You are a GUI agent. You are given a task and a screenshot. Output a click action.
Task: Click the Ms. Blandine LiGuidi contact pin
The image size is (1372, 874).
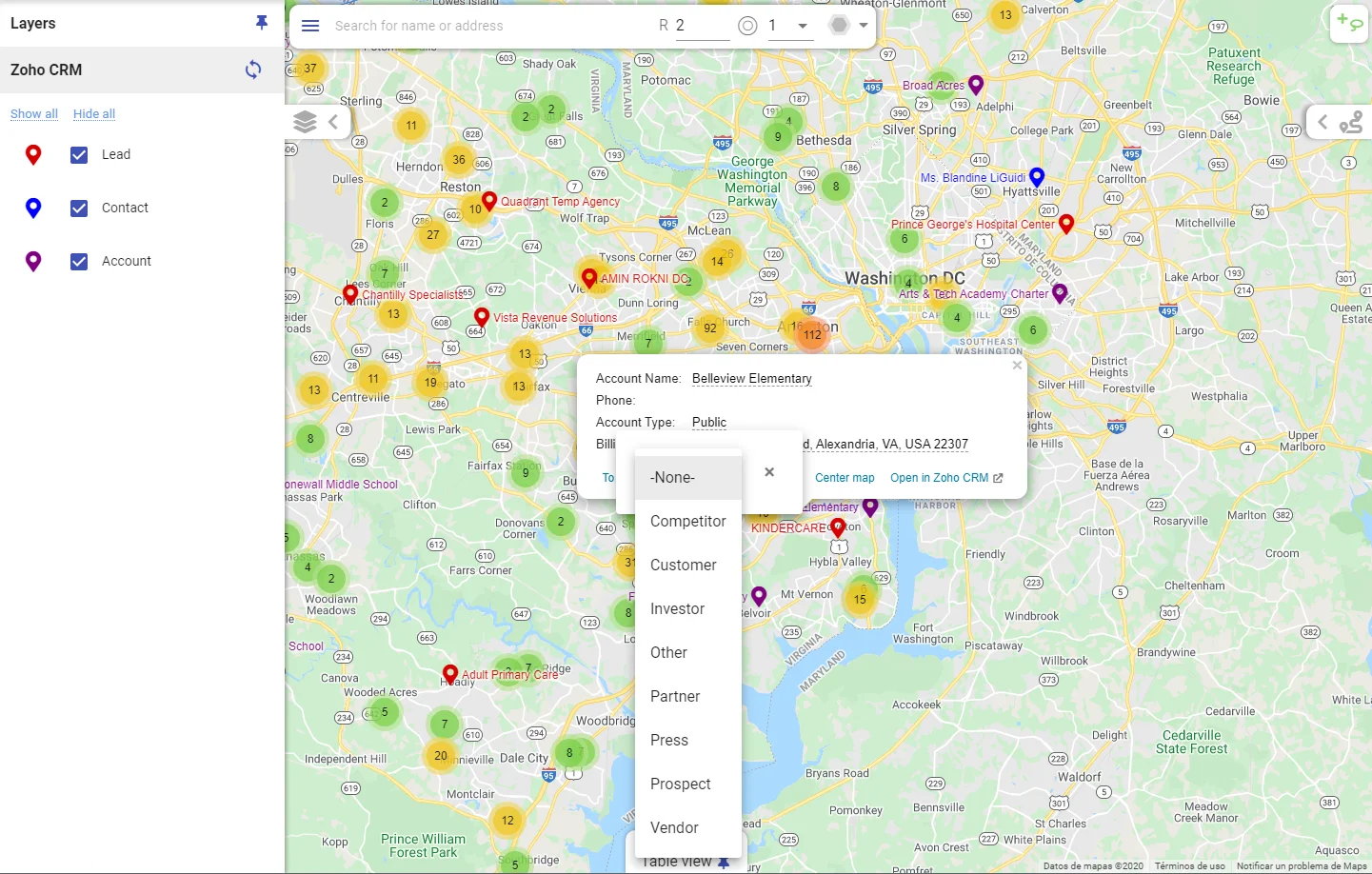pos(1038,176)
